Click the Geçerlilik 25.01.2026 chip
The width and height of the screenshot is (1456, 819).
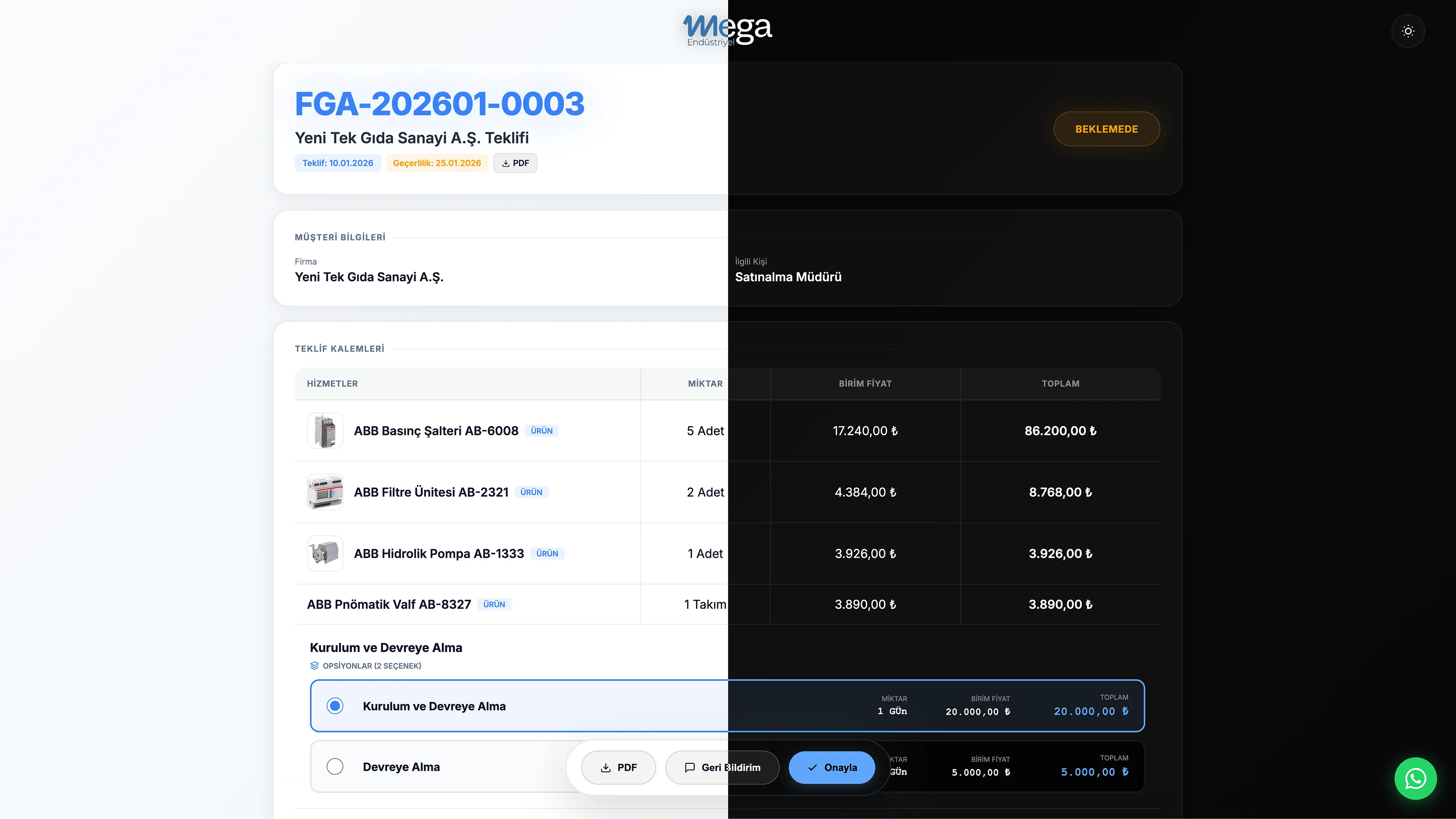click(437, 163)
